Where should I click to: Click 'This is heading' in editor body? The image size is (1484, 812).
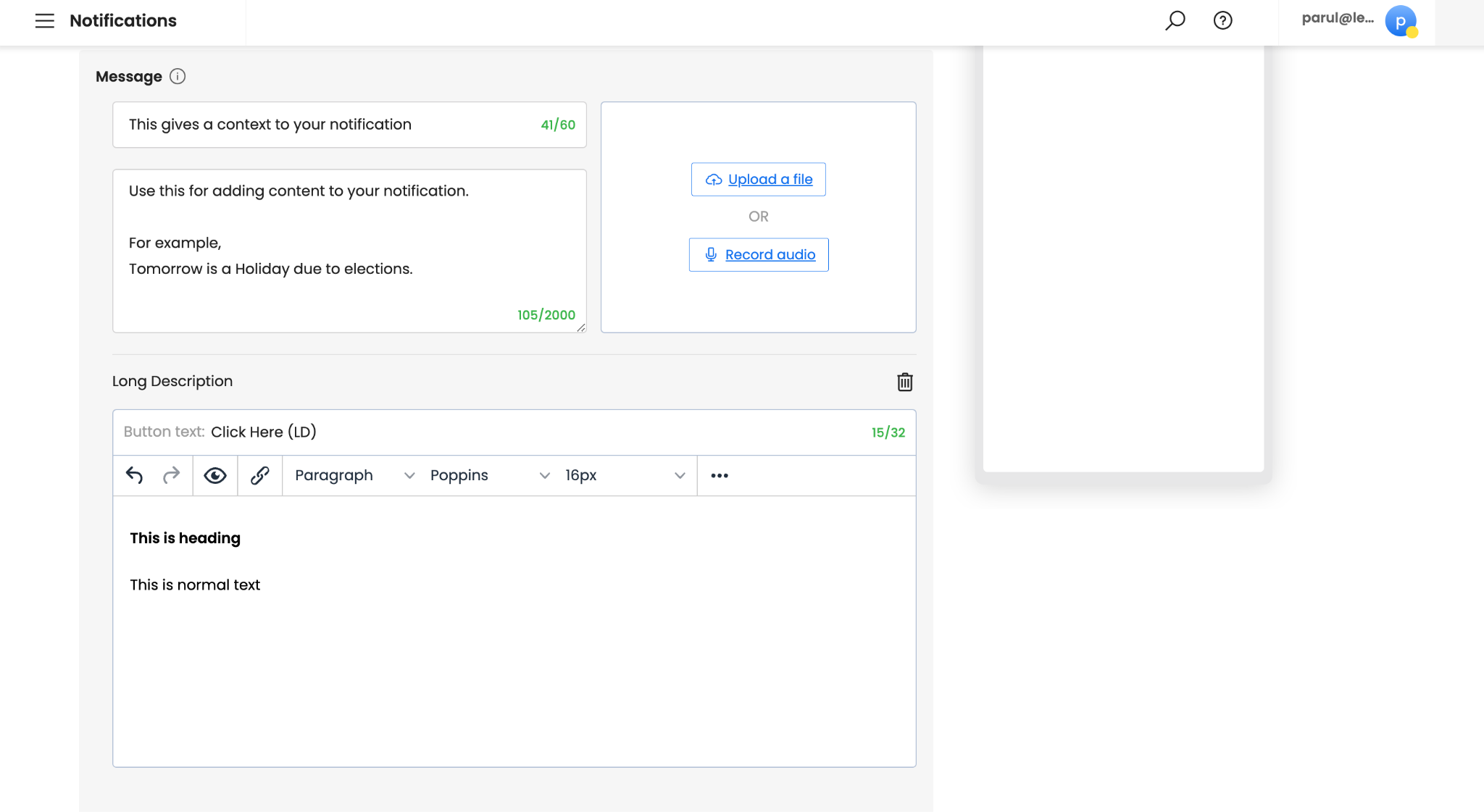(x=185, y=538)
